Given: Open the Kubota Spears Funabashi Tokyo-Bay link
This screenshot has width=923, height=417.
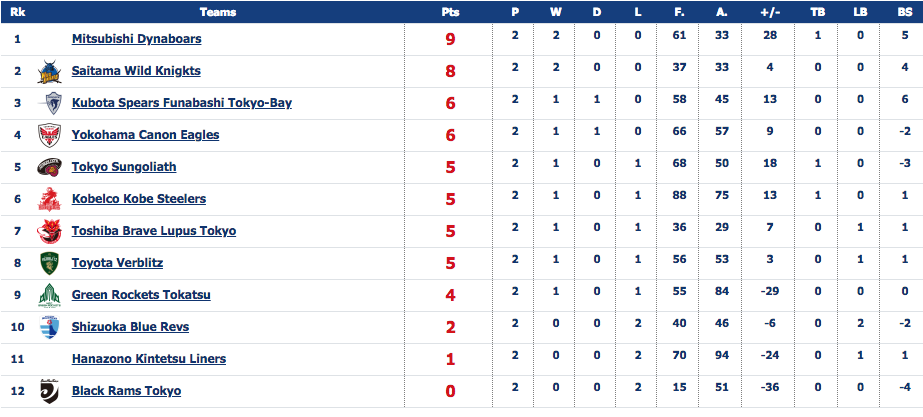Looking at the screenshot, I should 182,103.
